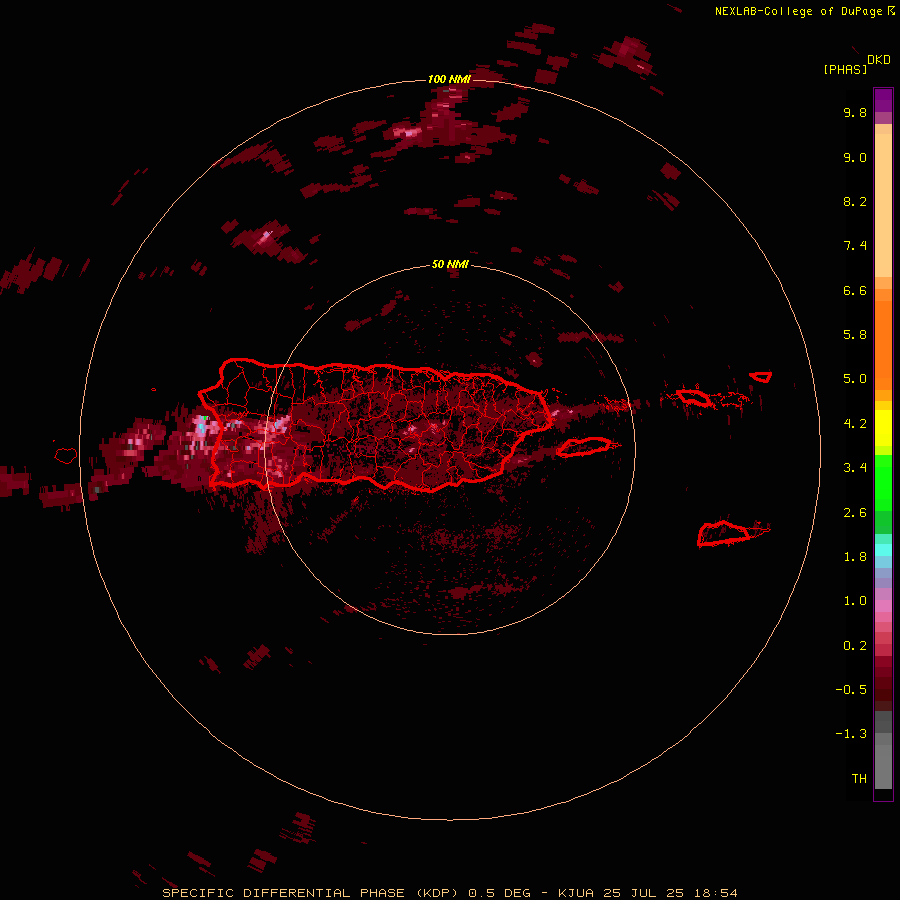This screenshot has height=900, width=900.
Task: Click the 50 NMI range ring label
Action: click(x=450, y=264)
